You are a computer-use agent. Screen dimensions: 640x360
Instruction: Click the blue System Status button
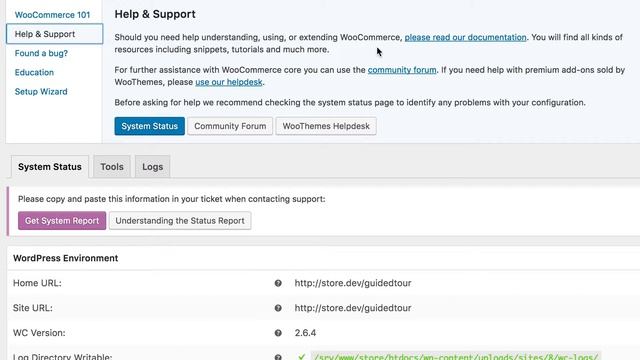click(149, 126)
